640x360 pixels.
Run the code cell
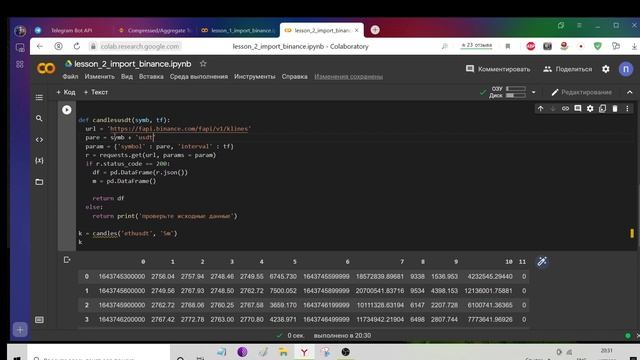tap(67, 110)
